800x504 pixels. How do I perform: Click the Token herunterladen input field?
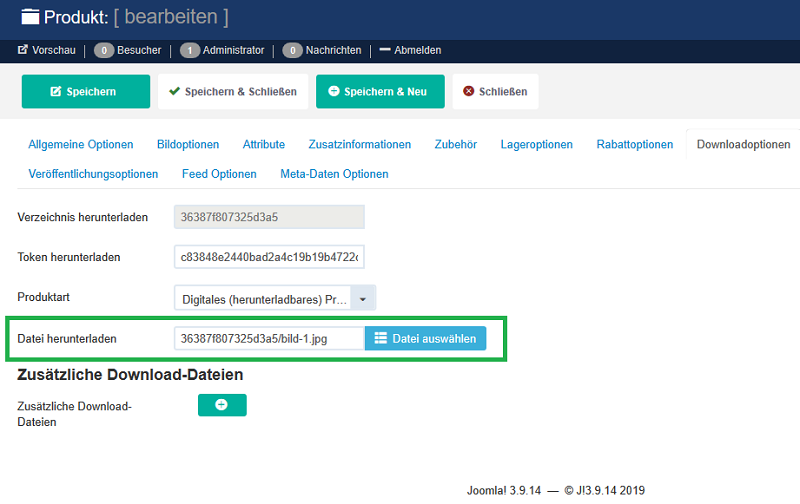tap(269, 257)
